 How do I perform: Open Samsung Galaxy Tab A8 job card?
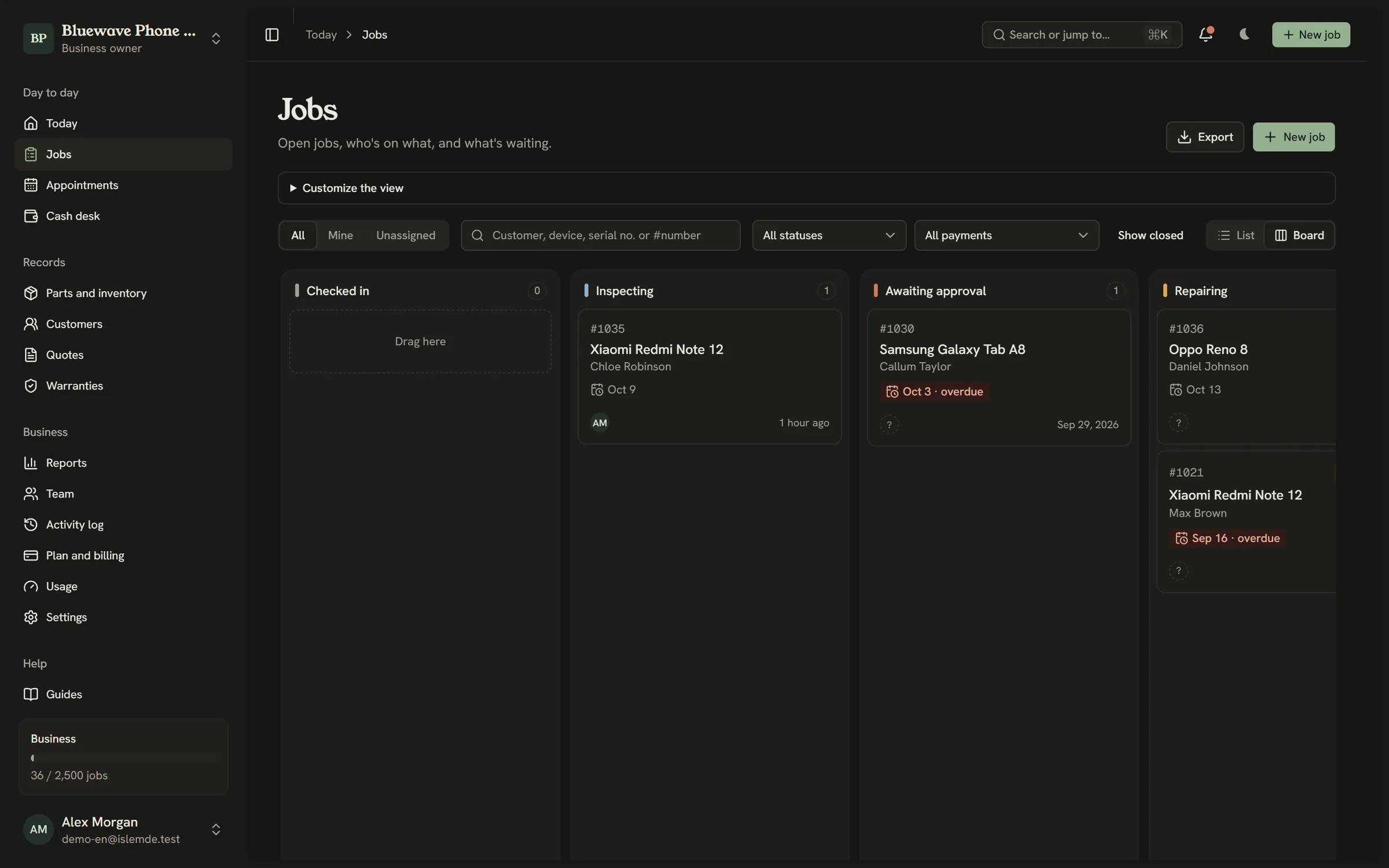(x=999, y=378)
